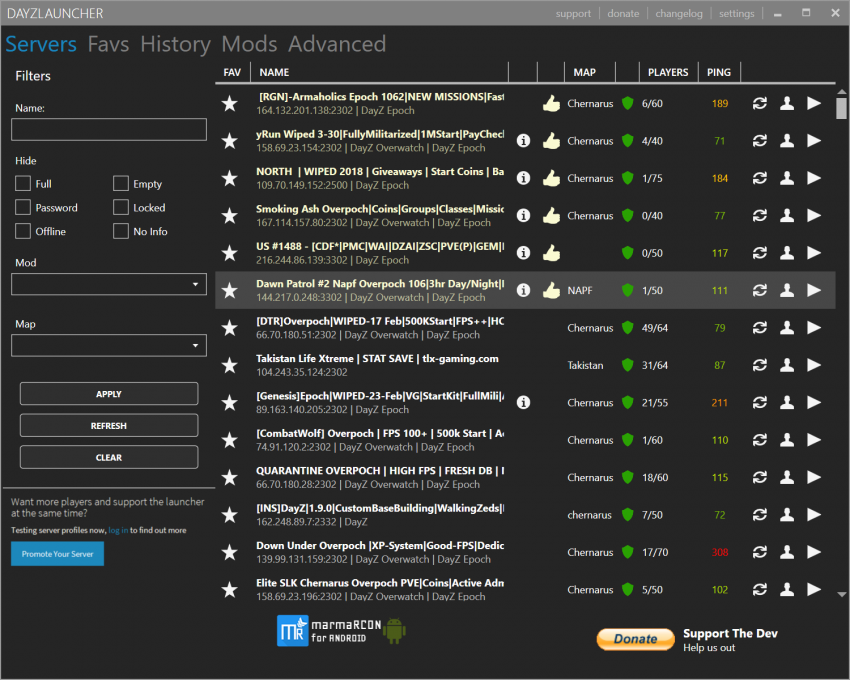This screenshot has height=680, width=850.
Task: Toggle the Hide Locked checkbox
Action: [121, 207]
